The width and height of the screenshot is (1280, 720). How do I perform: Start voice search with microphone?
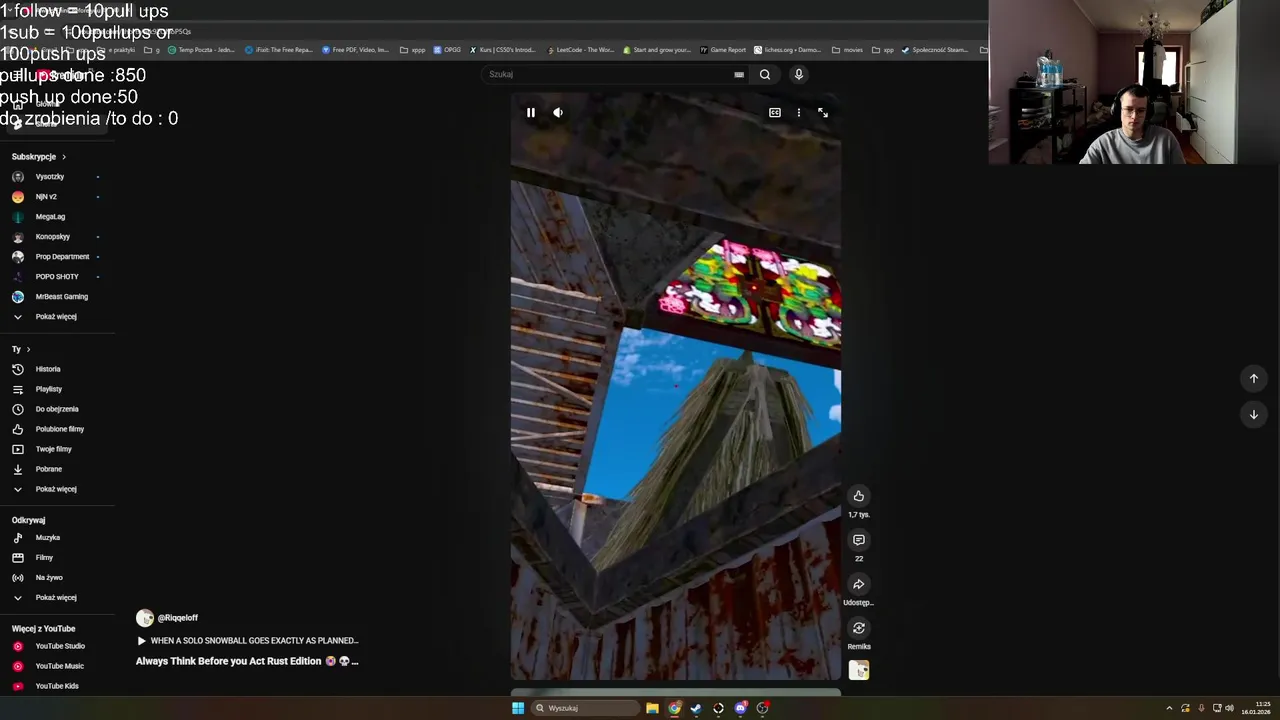(x=798, y=74)
